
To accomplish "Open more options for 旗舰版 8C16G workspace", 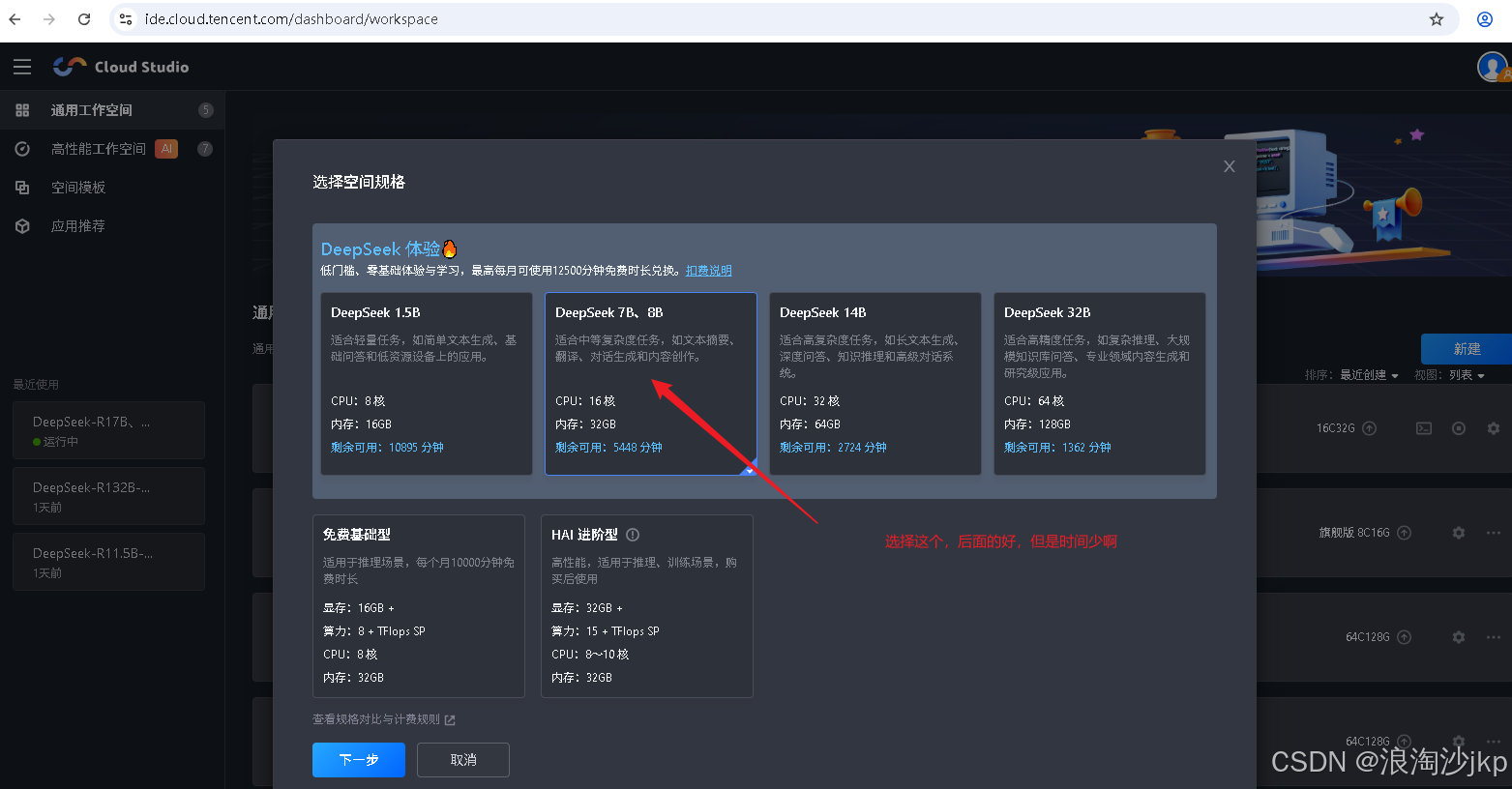I will (1494, 533).
